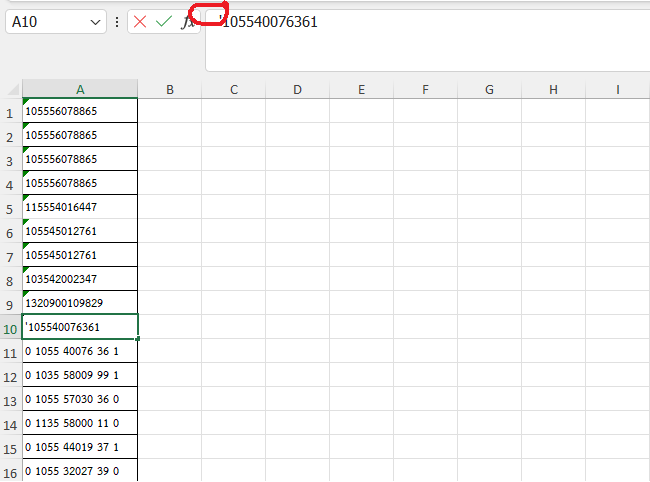Viewport: 650px width, 482px height.
Task: Select row 4 header
Action: pyautogui.click(x=10, y=185)
